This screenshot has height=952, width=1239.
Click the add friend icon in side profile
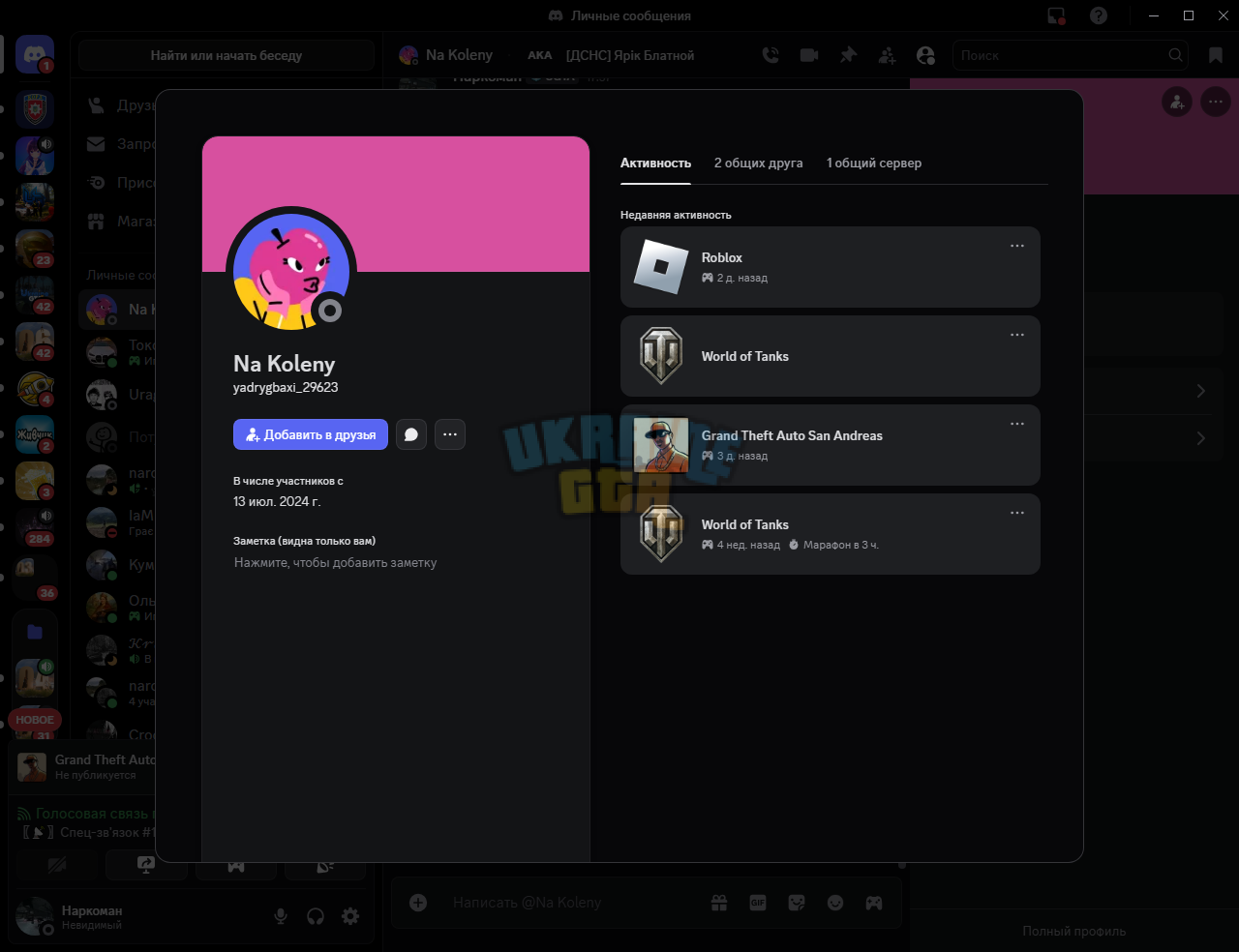tap(1177, 102)
